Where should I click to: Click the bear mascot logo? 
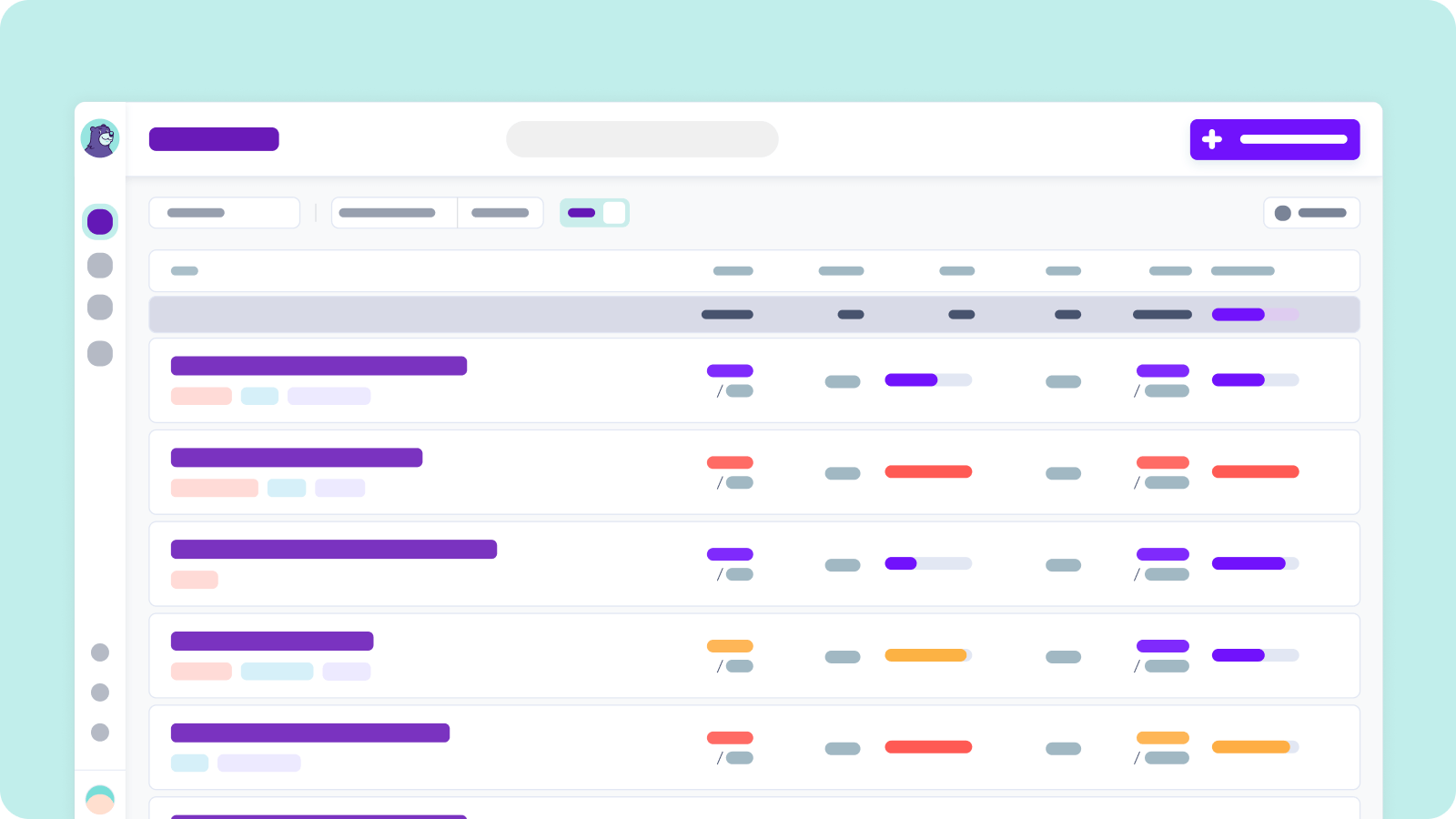pyautogui.click(x=100, y=138)
